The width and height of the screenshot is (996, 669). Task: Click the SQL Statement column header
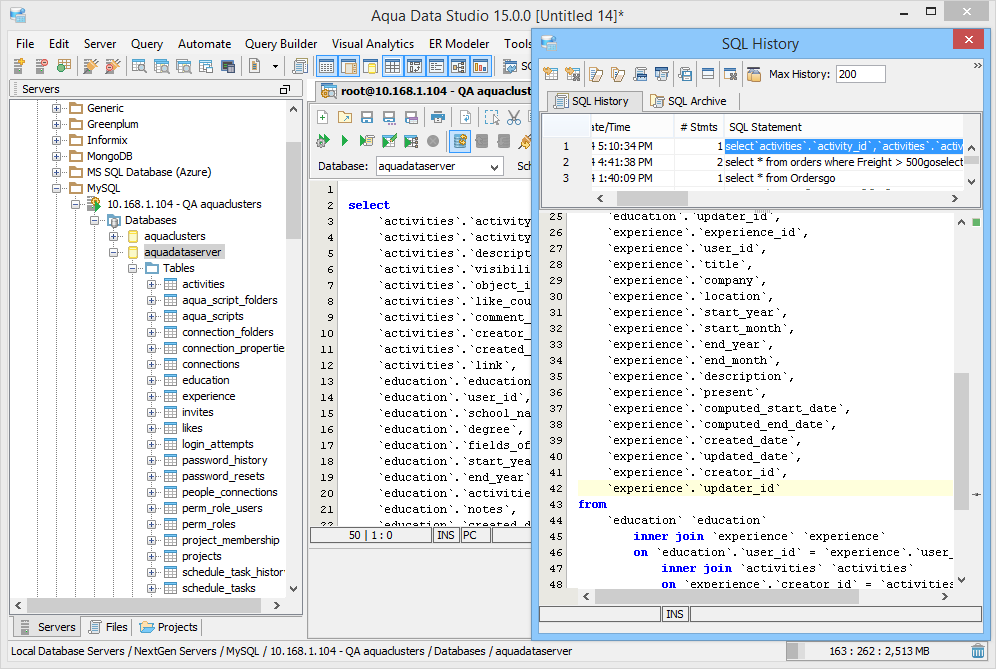coord(843,127)
